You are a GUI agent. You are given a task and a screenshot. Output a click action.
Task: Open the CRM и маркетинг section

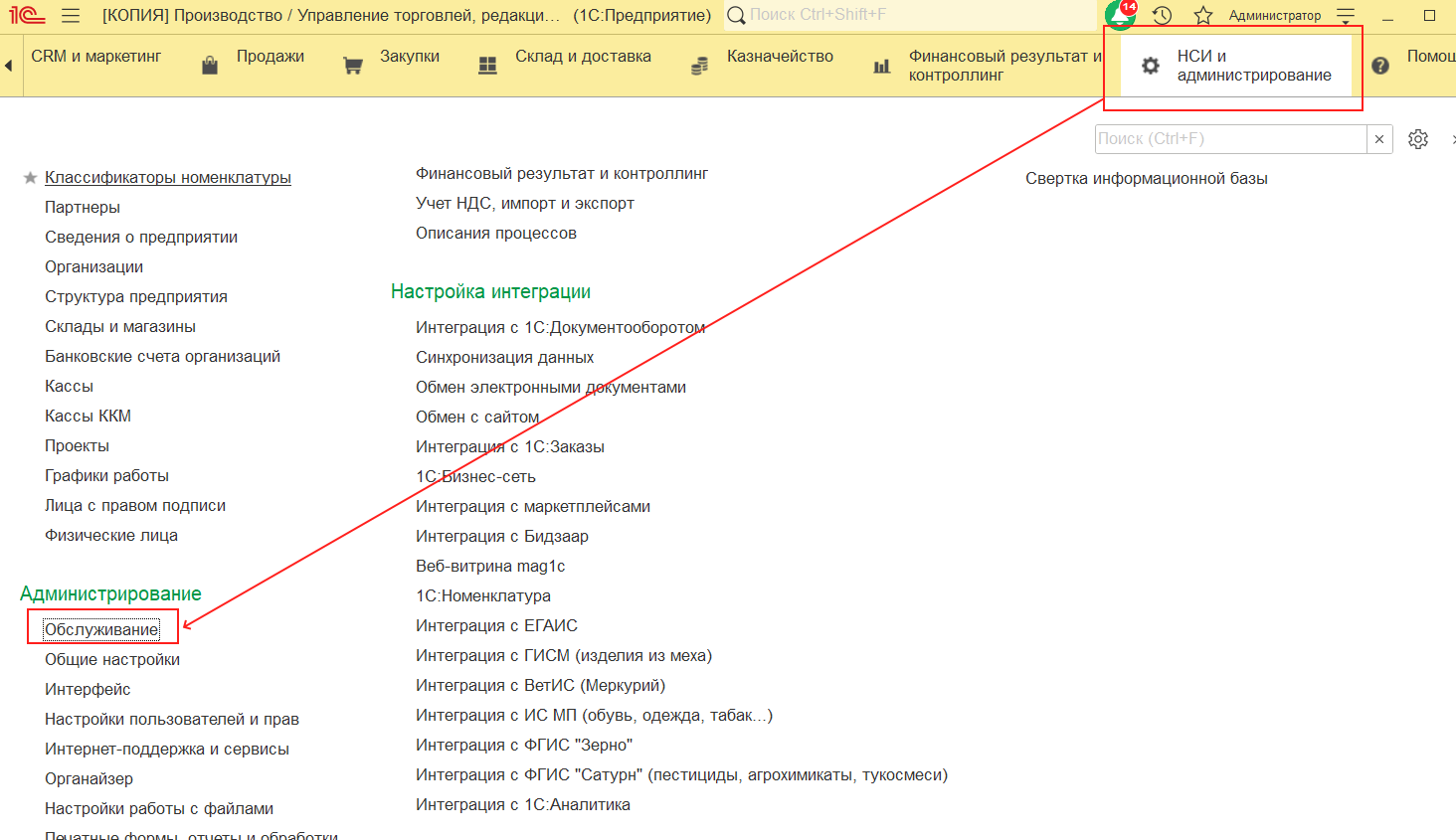pos(95,57)
